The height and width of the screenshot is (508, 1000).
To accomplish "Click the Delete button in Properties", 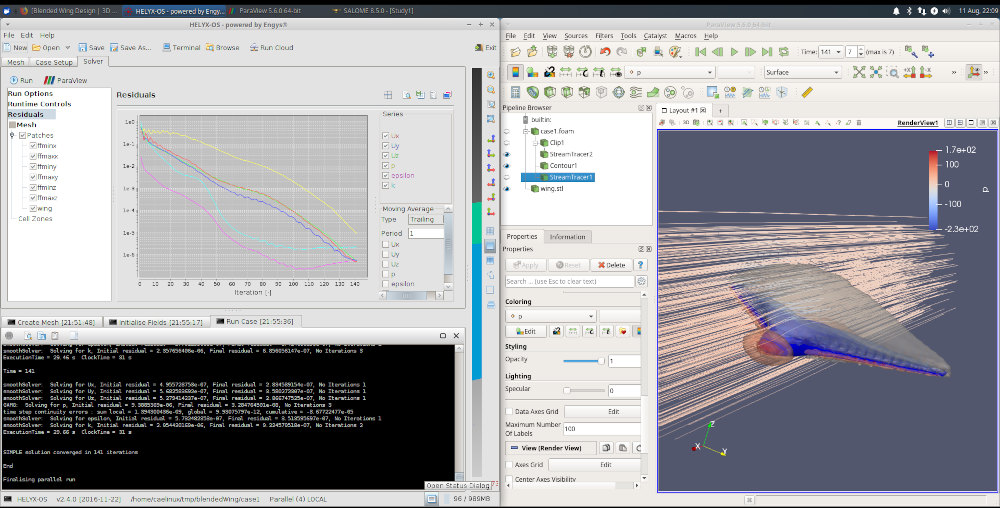I will coord(609,265).
